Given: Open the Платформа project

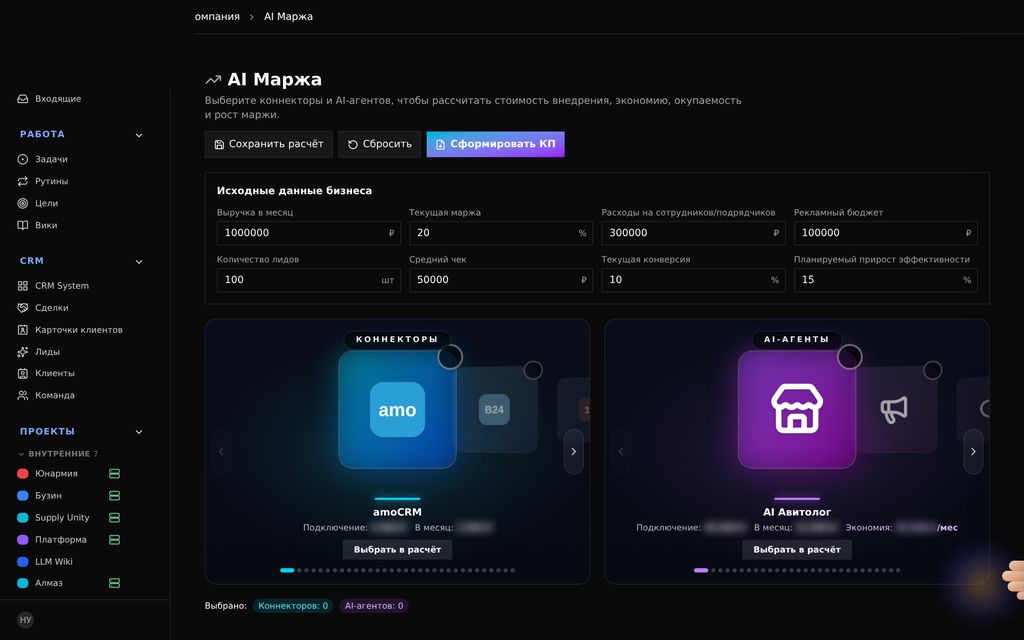Looking at the screenshot, I should [61, 540].
